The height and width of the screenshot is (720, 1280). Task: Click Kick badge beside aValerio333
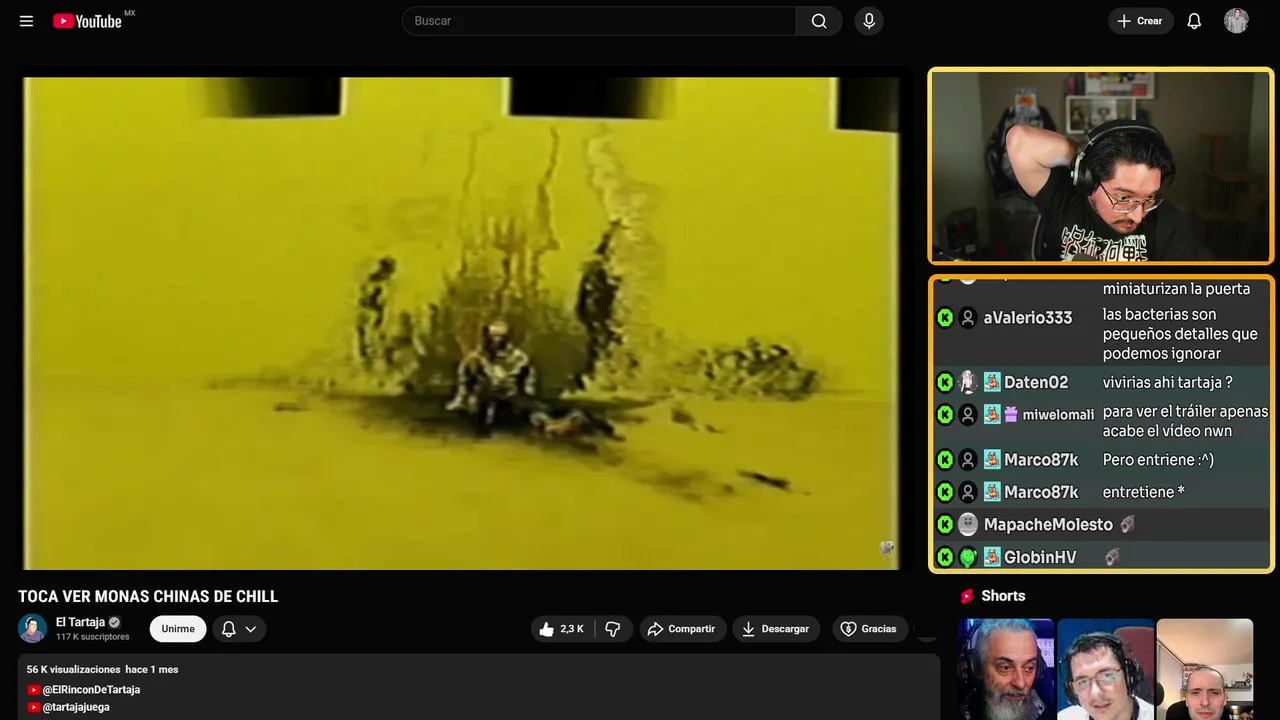coord(945,318)
